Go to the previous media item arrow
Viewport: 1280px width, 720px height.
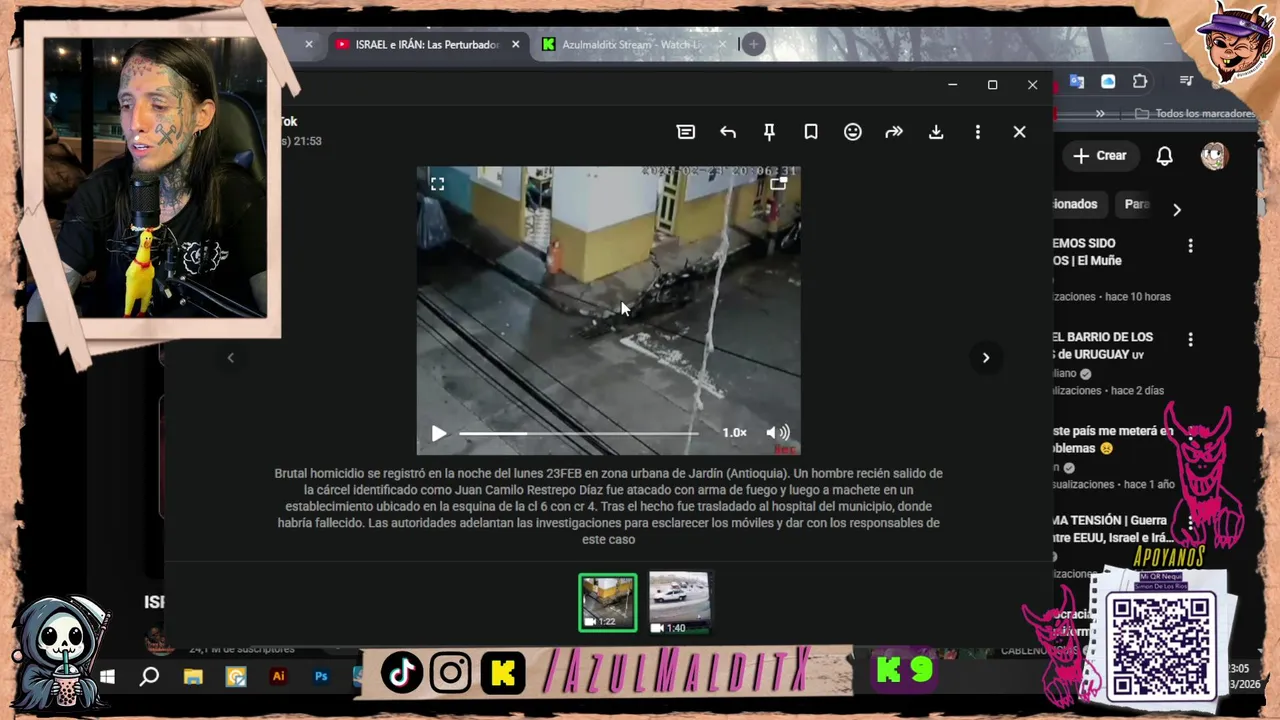click(x=230, y=357)
